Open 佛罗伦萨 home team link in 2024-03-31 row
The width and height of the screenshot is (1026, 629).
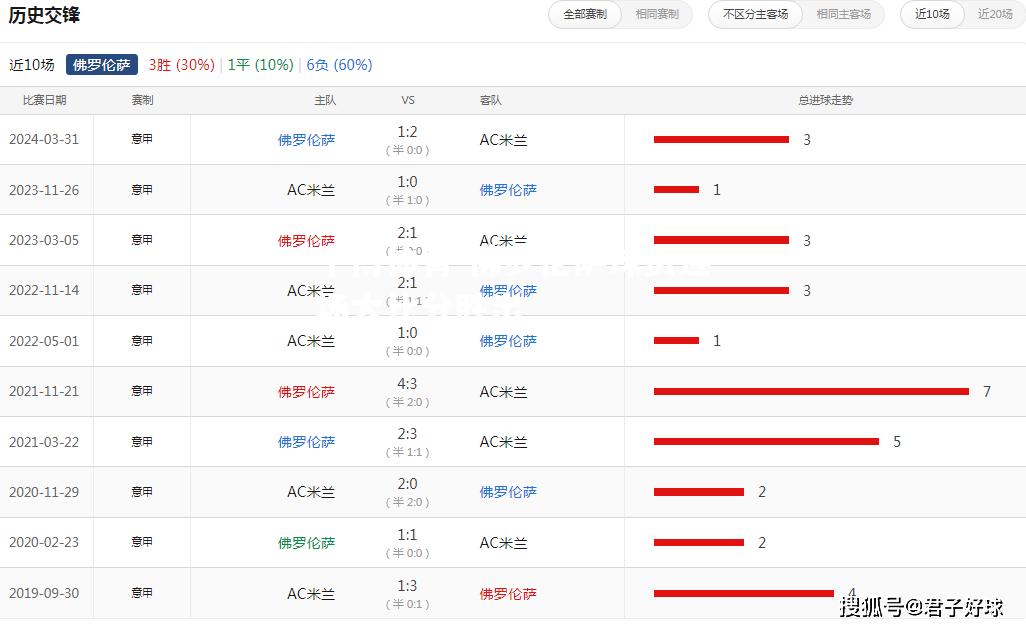[x=306, y=140]
